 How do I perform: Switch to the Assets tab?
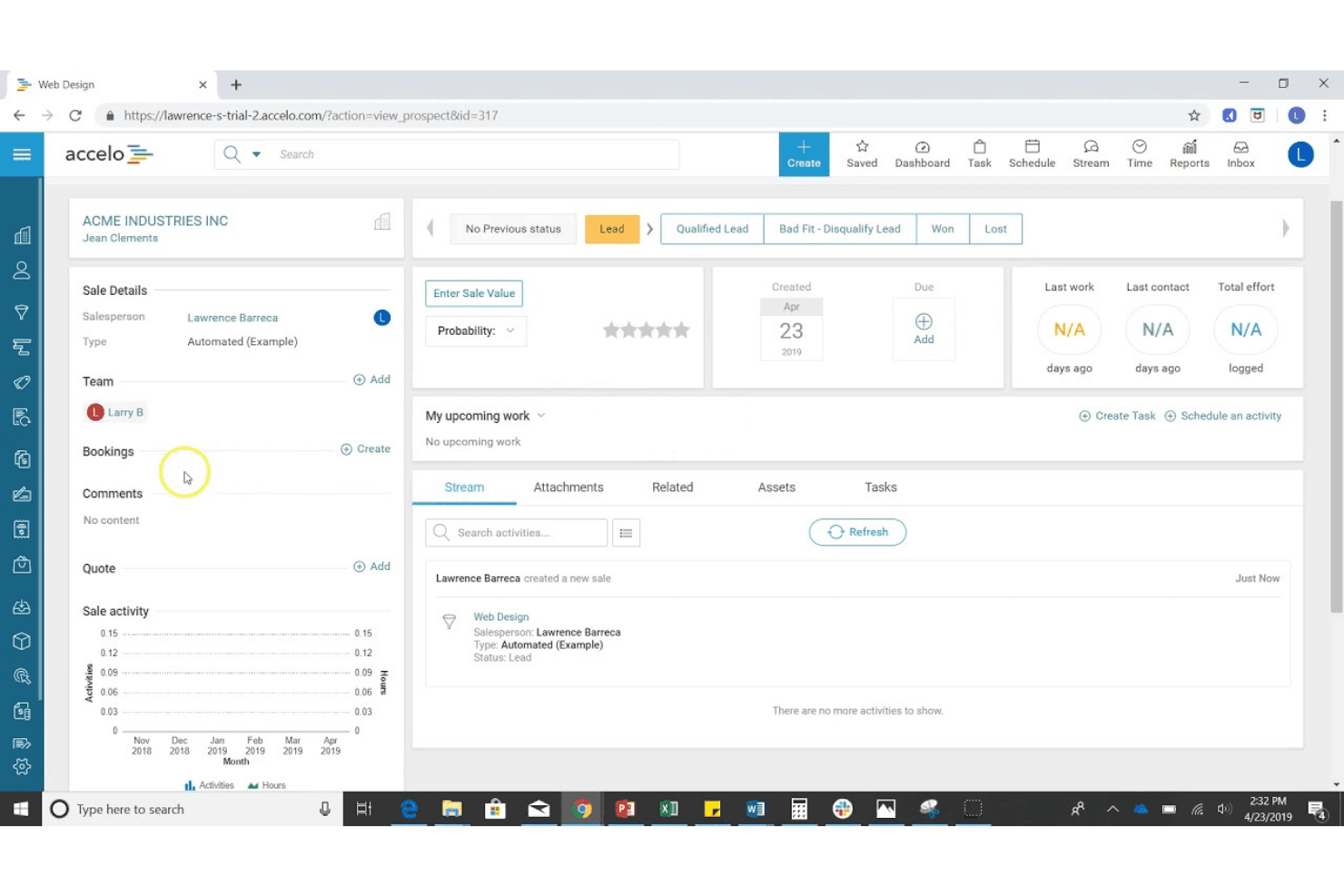pos(776,487)
